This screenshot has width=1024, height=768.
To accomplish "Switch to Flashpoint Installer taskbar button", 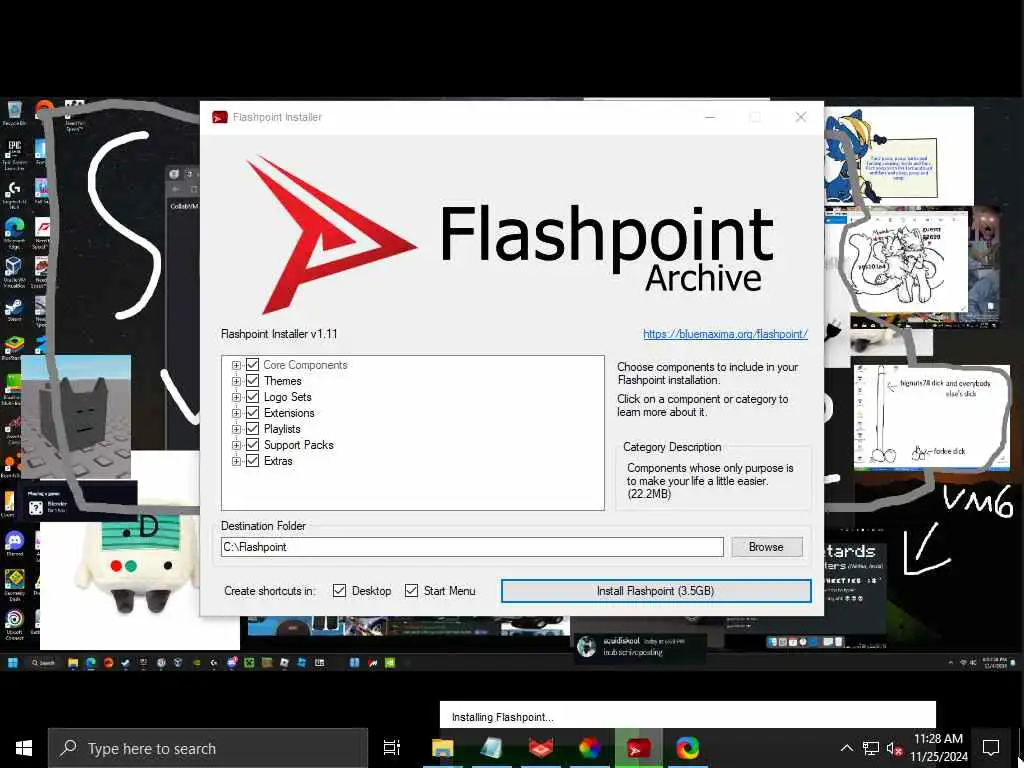I will click(x=639, y=748).
